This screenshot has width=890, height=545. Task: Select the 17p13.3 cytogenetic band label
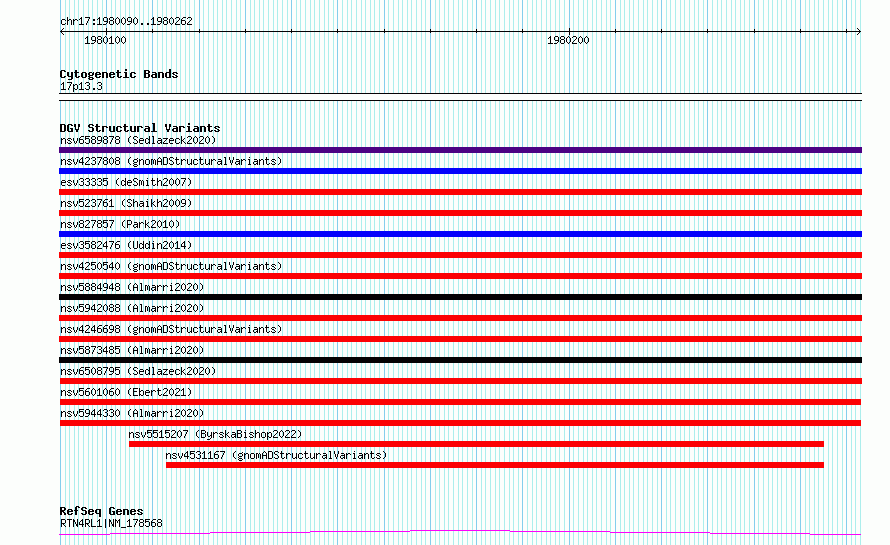pyautogui.click(x=81, y=86)
